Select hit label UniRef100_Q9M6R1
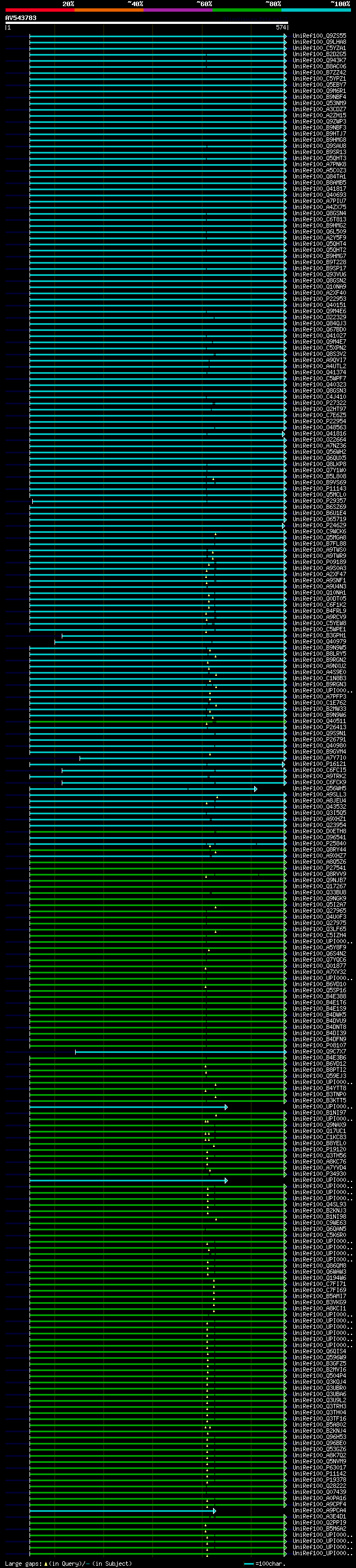Viewport: 356px width, 1568px height. point(319,91)
